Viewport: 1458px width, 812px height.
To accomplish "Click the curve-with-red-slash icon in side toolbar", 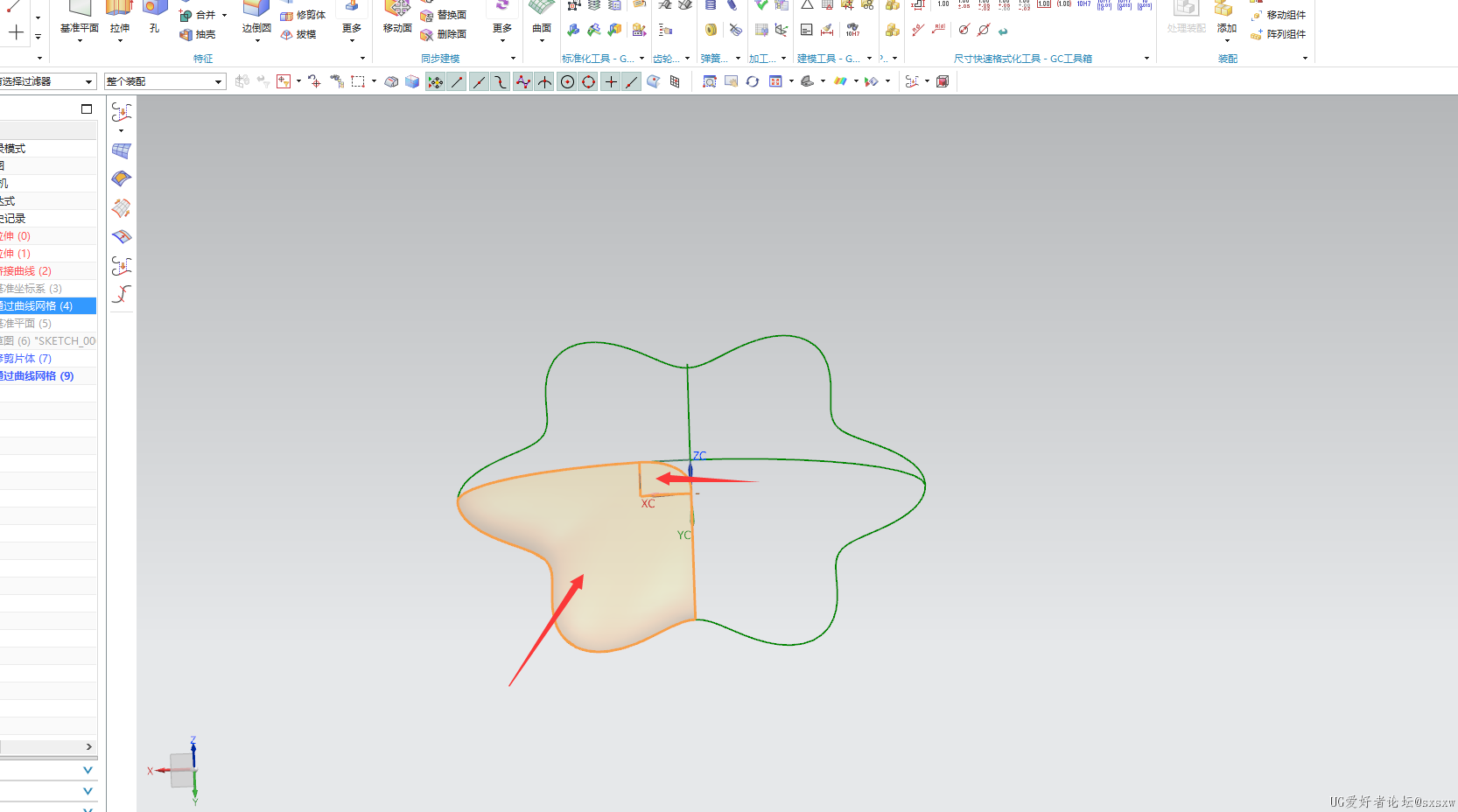I will (x=122, y=294).
